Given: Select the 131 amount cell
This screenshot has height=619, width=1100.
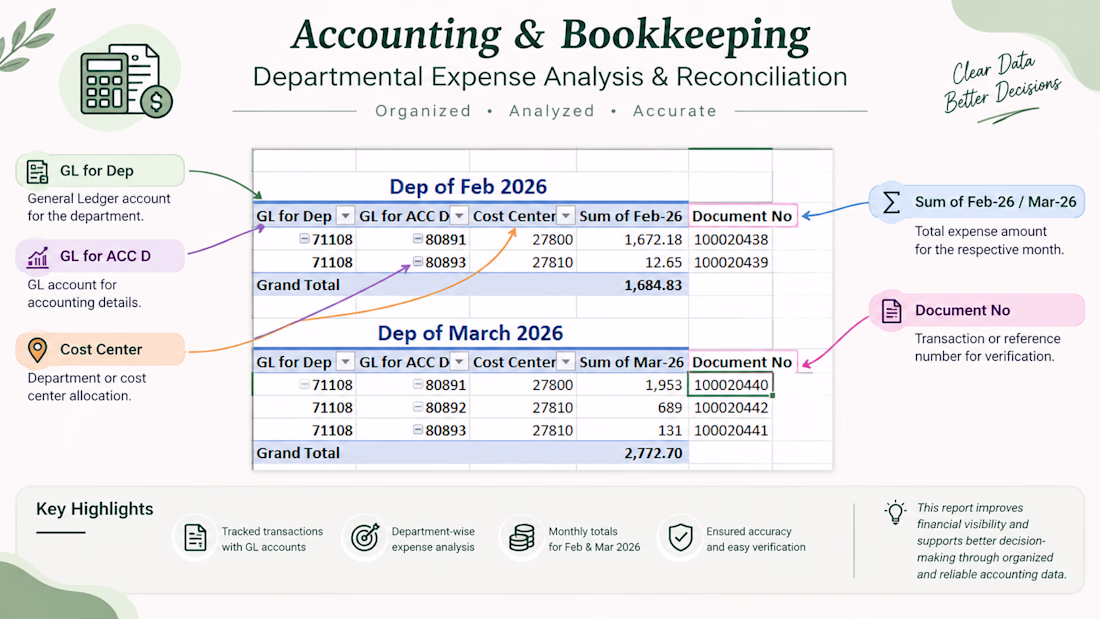Looking at the screenshot, I should coord(632,430).
